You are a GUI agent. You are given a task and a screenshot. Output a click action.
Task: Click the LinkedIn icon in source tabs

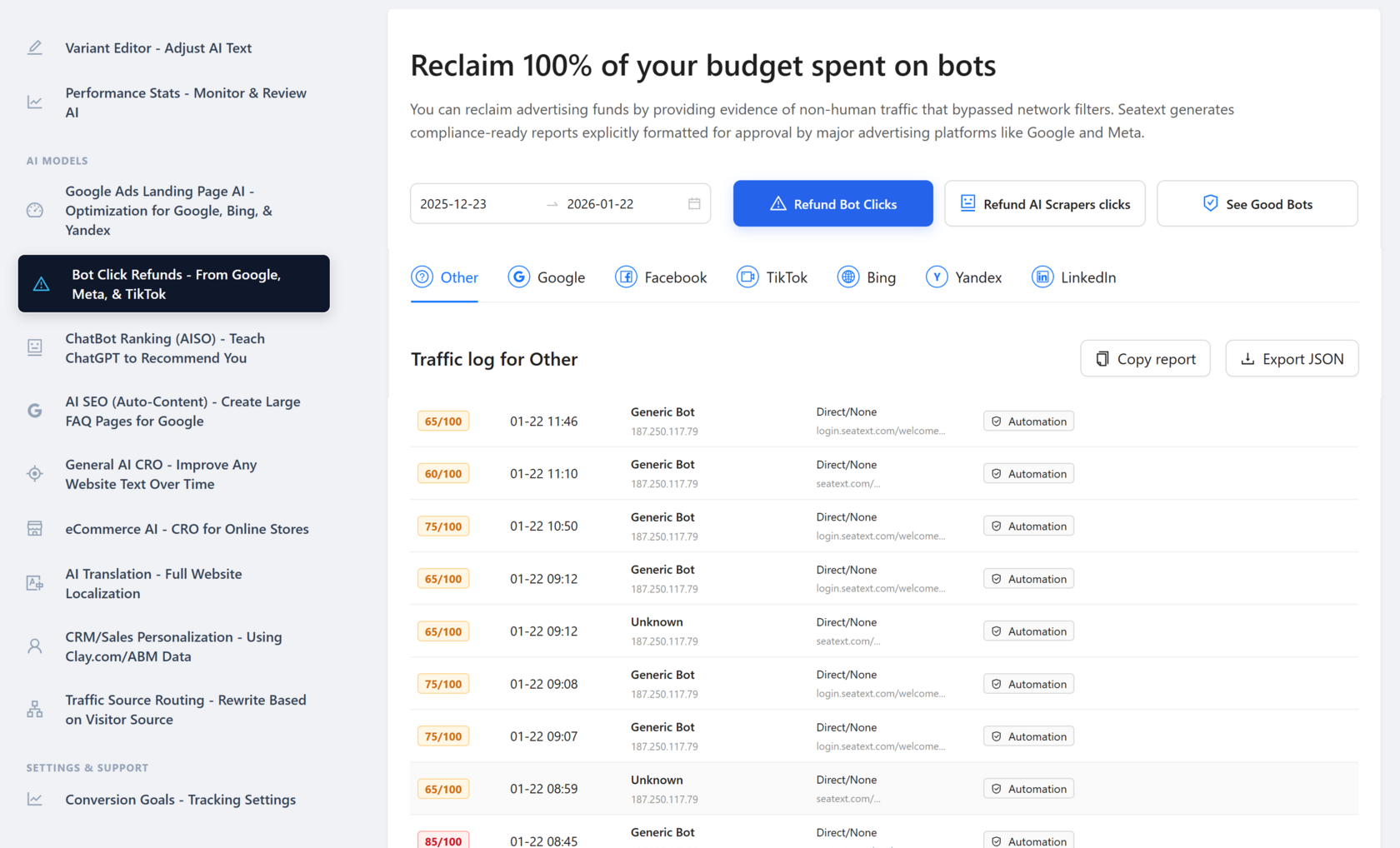coord(1042,277)
